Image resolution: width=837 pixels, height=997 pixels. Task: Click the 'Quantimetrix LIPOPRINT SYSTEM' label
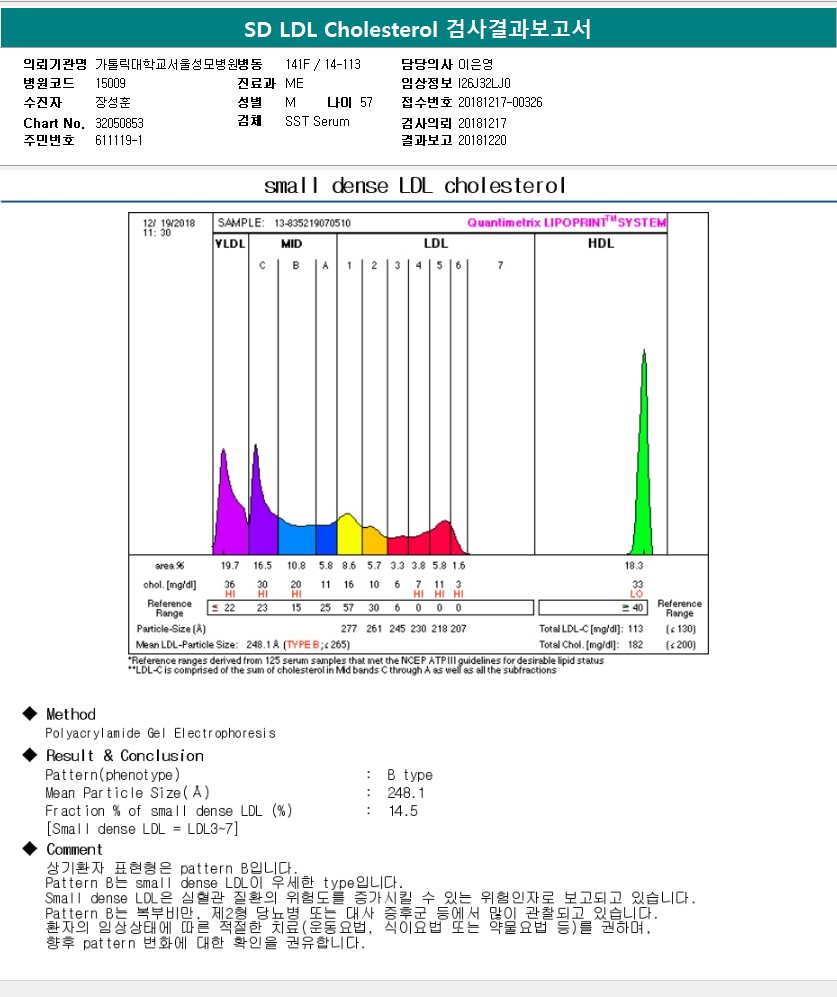pos(566,223)
